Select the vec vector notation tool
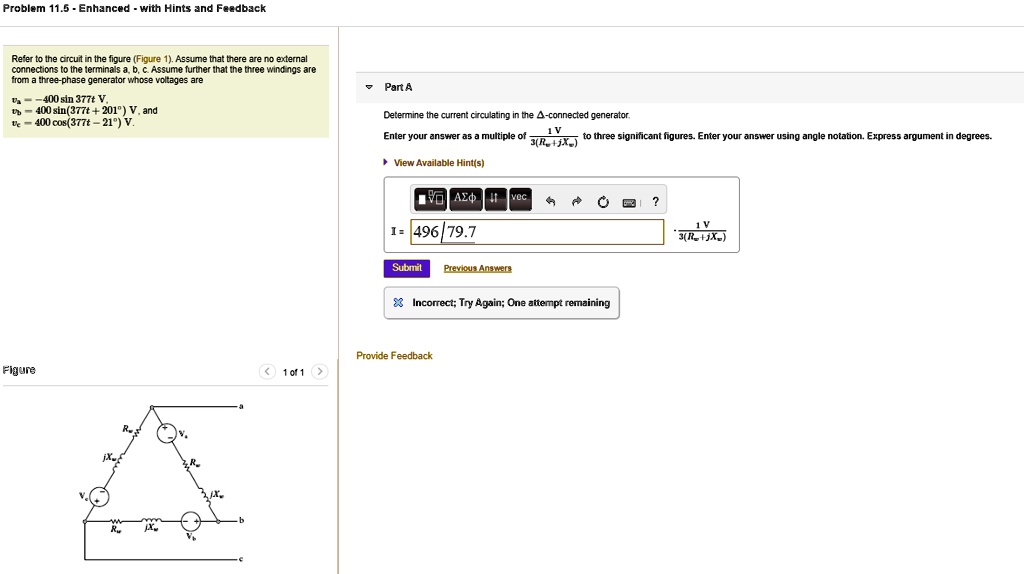Image resolution: width=1024 pixels, height=574 pixels. 520,199
